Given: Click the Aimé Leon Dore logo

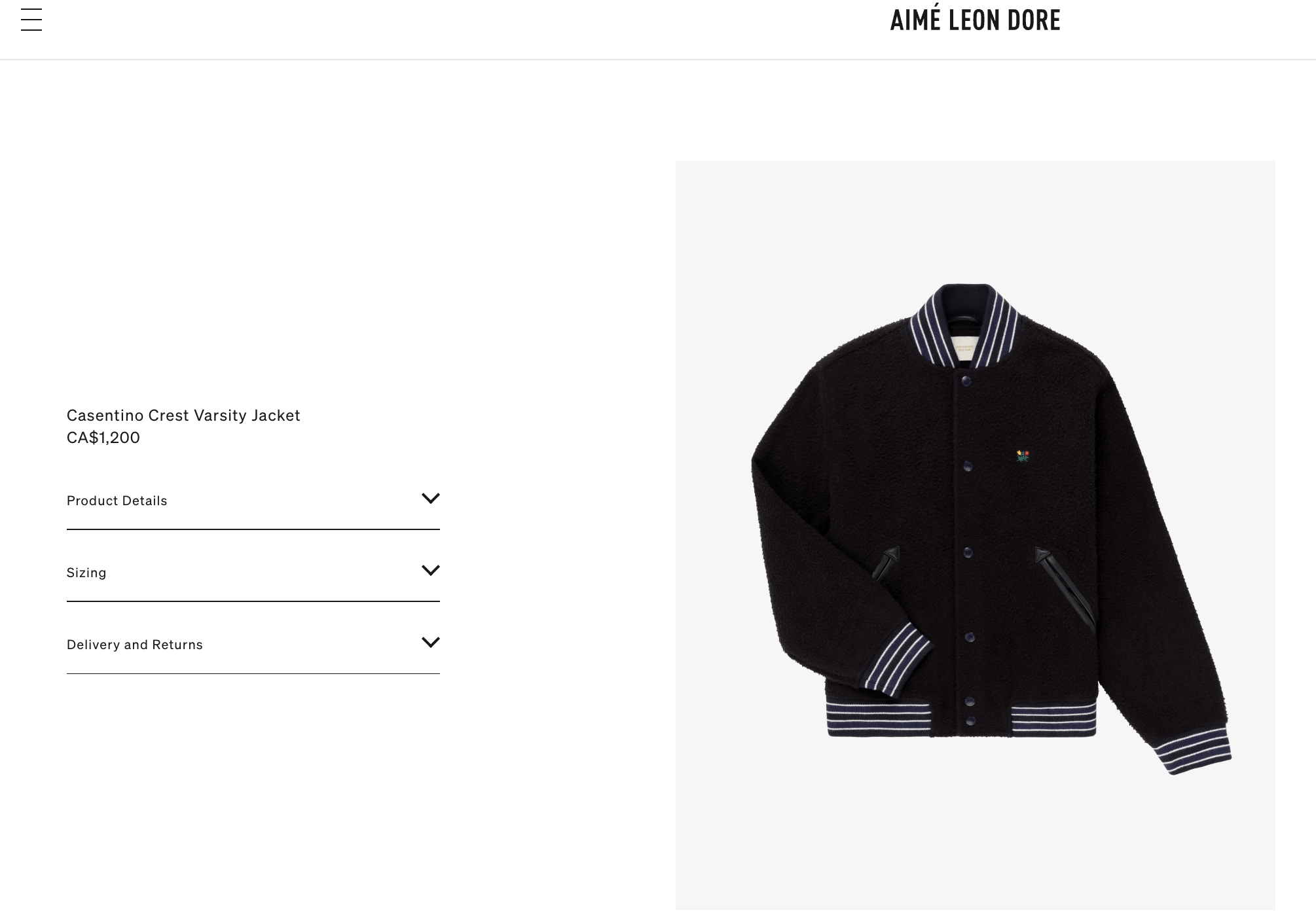Looking at the screenshot, I should click(975, 19).
